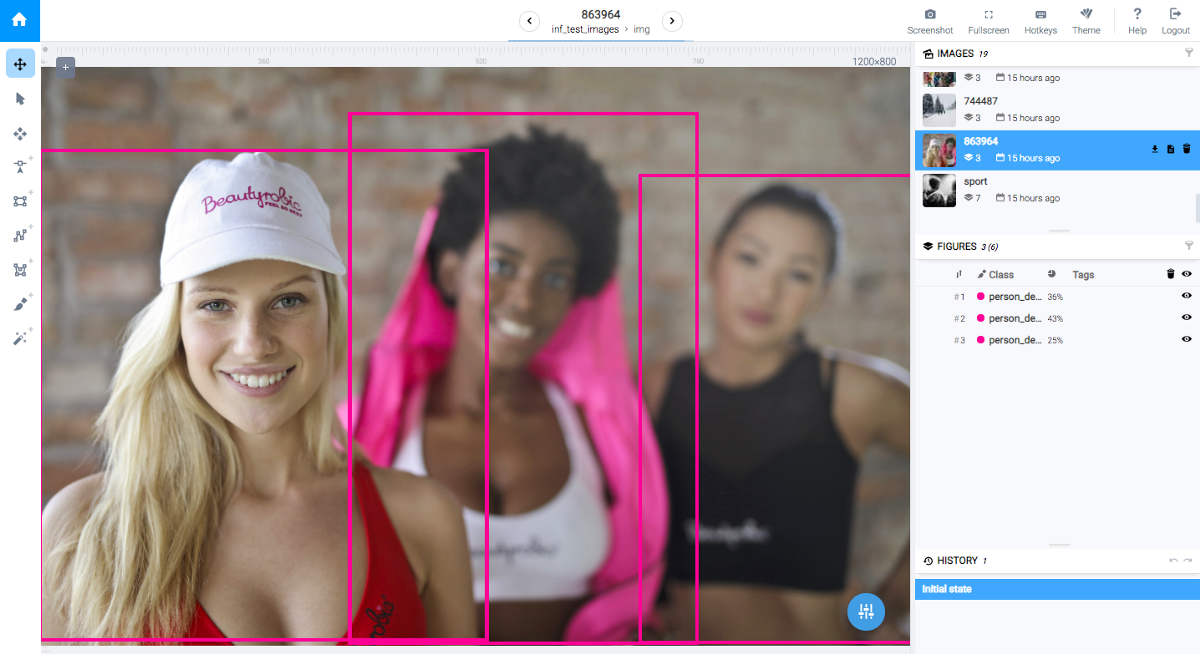The width and height of the screenshot is (1200, 654).
Task: Go to the home dashboard
Action: [x=20, y=20]
